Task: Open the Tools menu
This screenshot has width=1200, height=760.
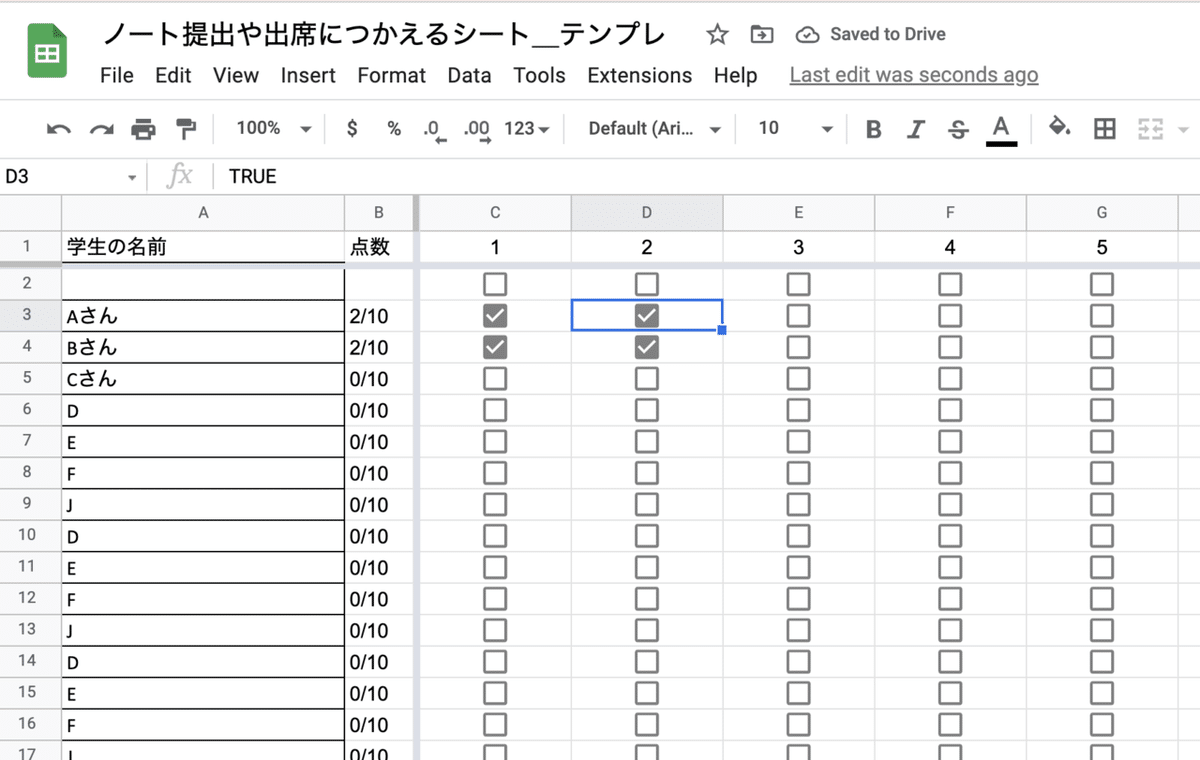Action: pyautogui.click(x=539, y=75)
